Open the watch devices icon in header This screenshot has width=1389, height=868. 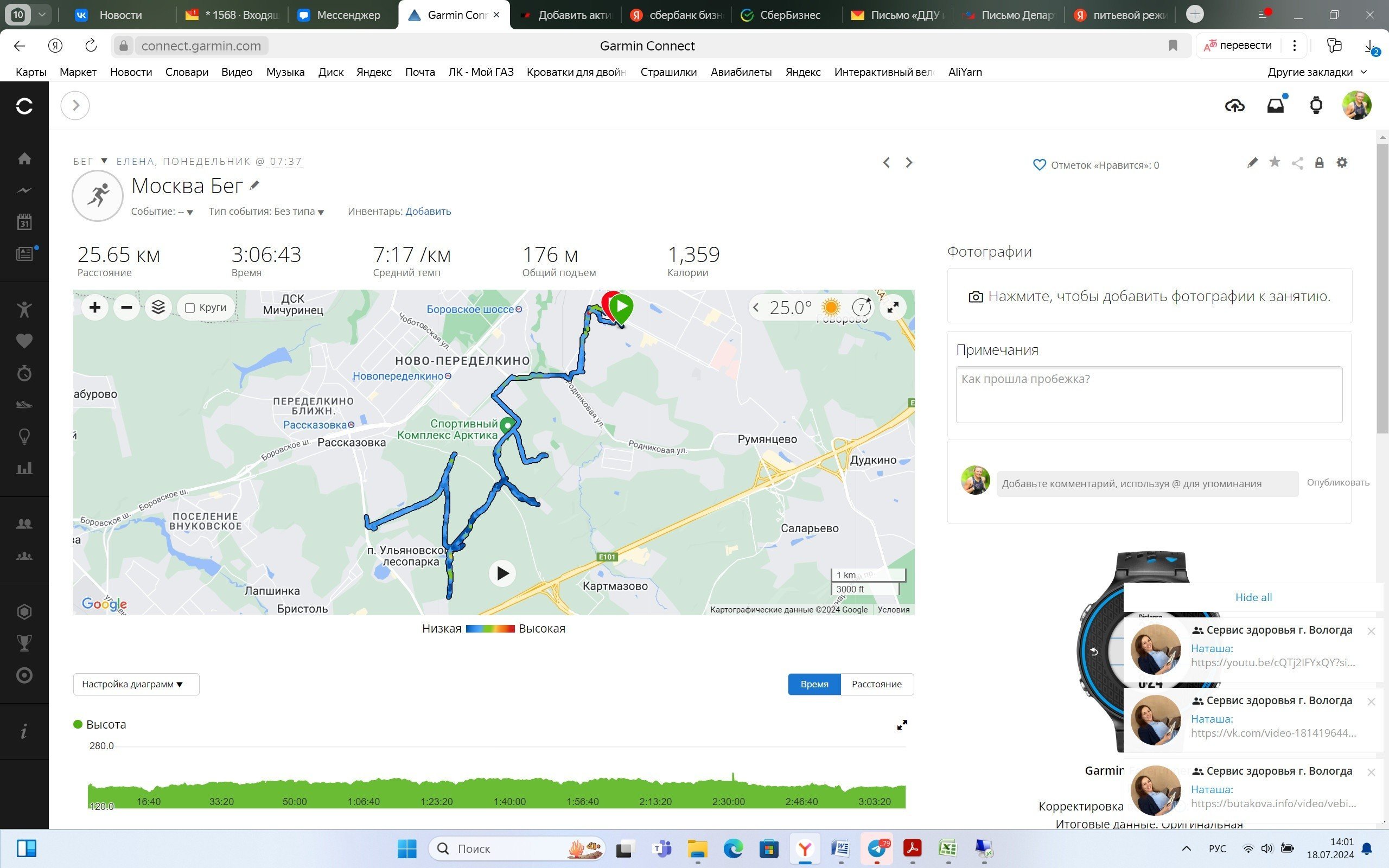point(1316,106)
